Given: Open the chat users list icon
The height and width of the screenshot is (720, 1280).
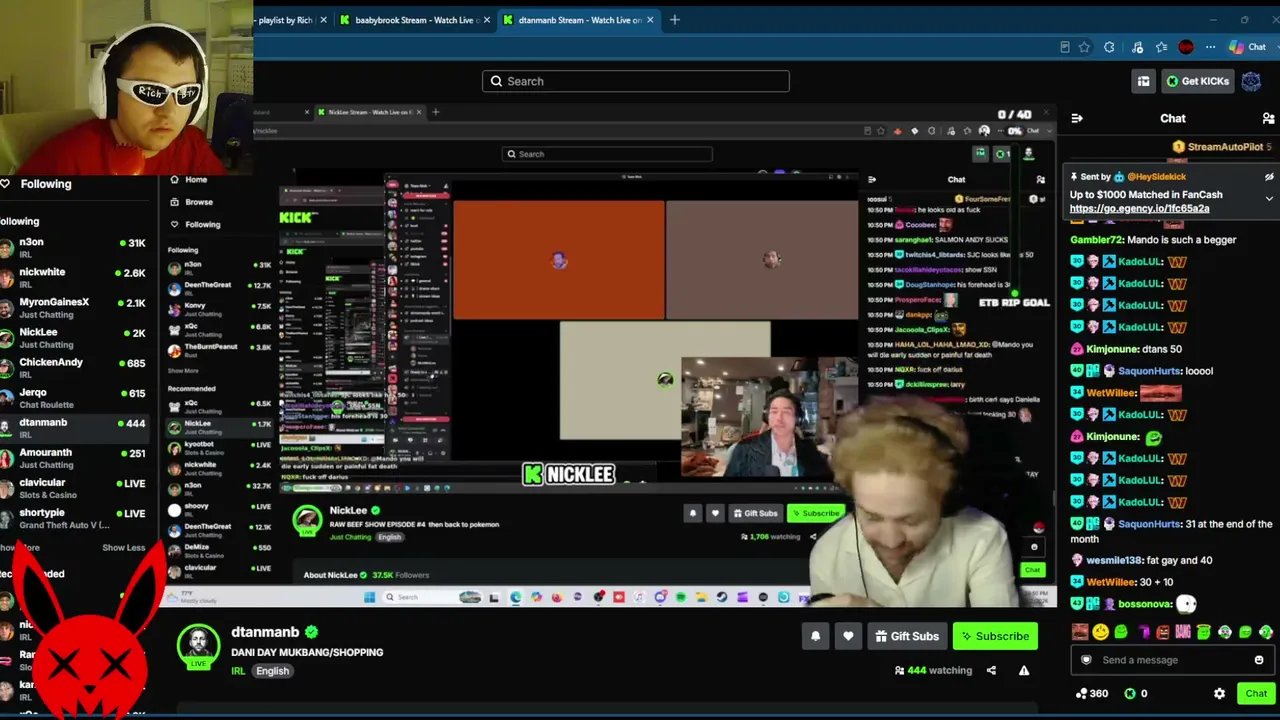Looking at the screenshot, I should 1268,118.
